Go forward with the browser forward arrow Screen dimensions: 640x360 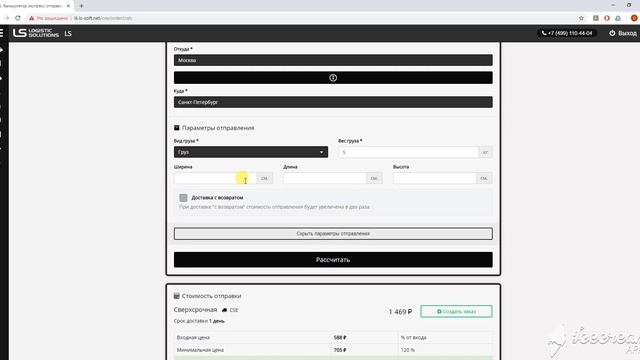click(6, 18)
